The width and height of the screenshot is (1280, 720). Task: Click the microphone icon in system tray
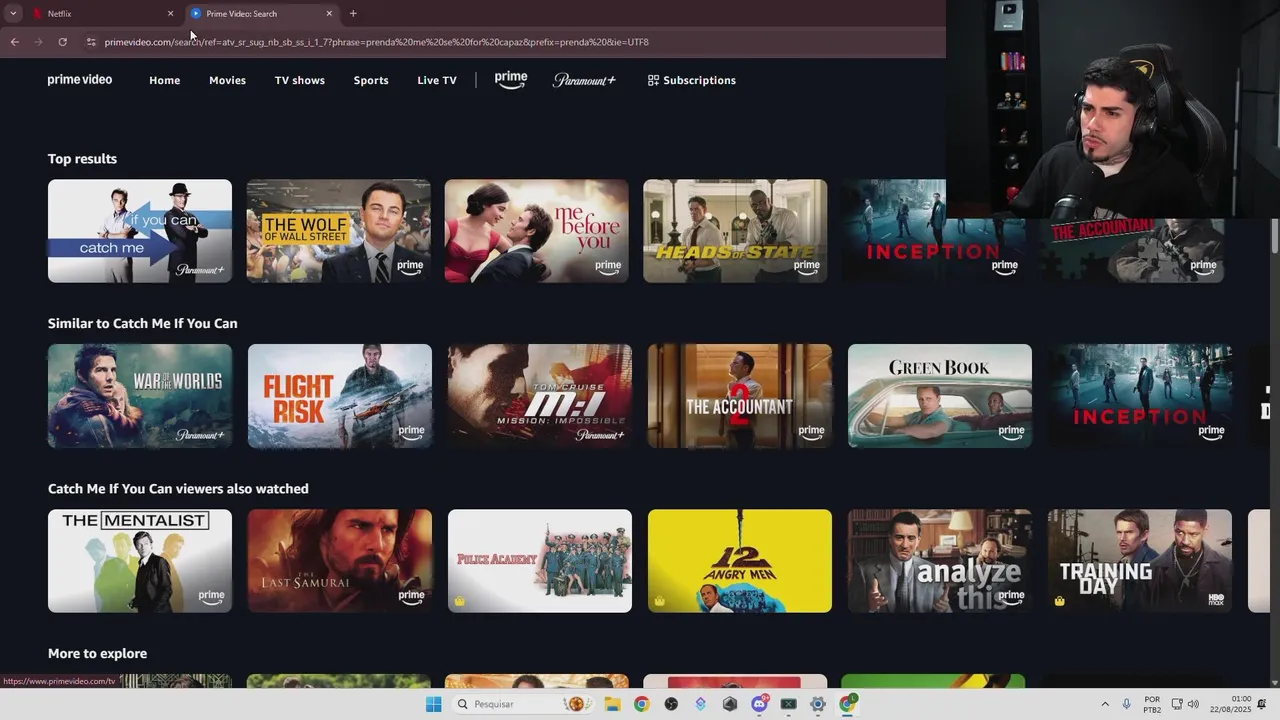(1127, 704)
